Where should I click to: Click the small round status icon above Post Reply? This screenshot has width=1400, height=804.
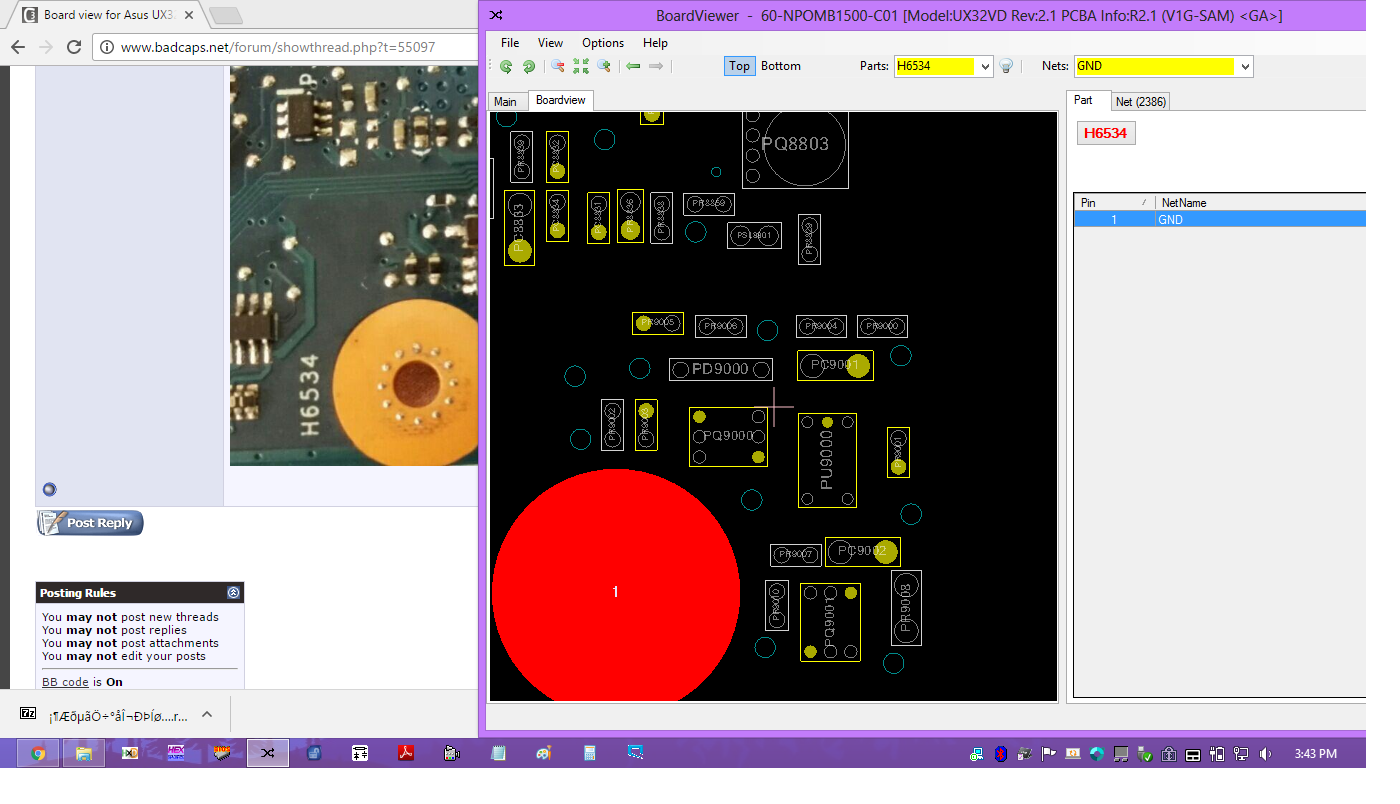[x=49, y=489]
